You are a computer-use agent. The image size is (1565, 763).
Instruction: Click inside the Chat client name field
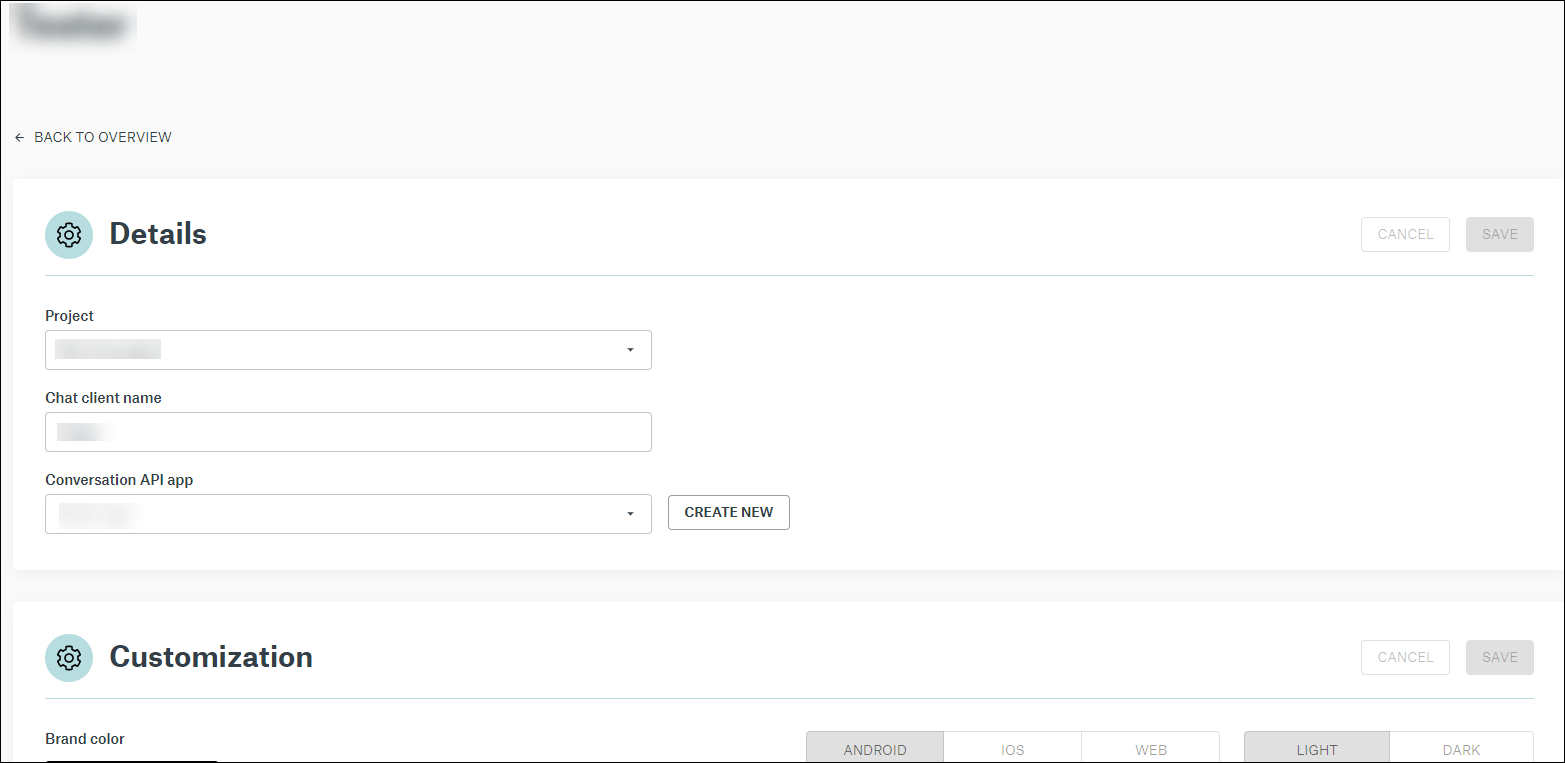tap(348, 432)
